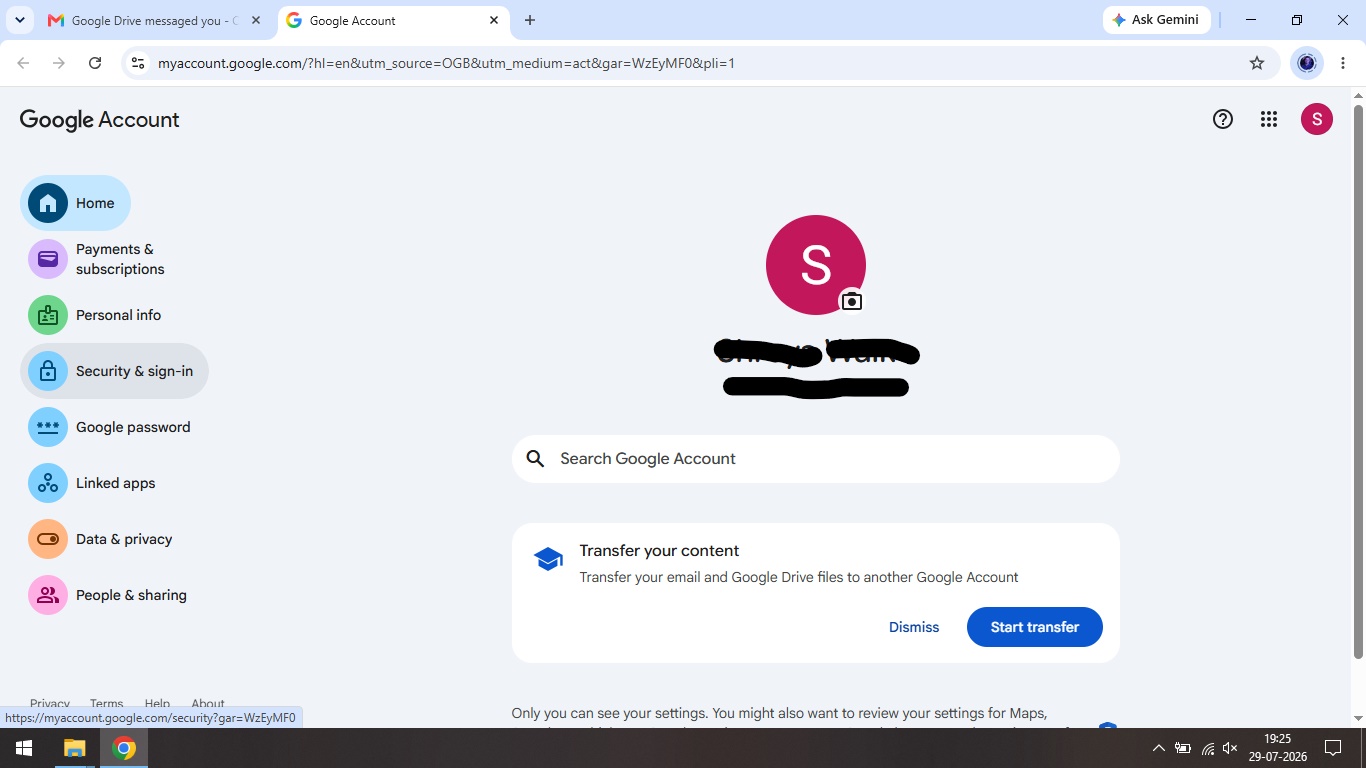Image resolution: width=1366 pixels, height=768 pixels.
Task: Expand the tab search dropdown
Action: coord(20,20)
